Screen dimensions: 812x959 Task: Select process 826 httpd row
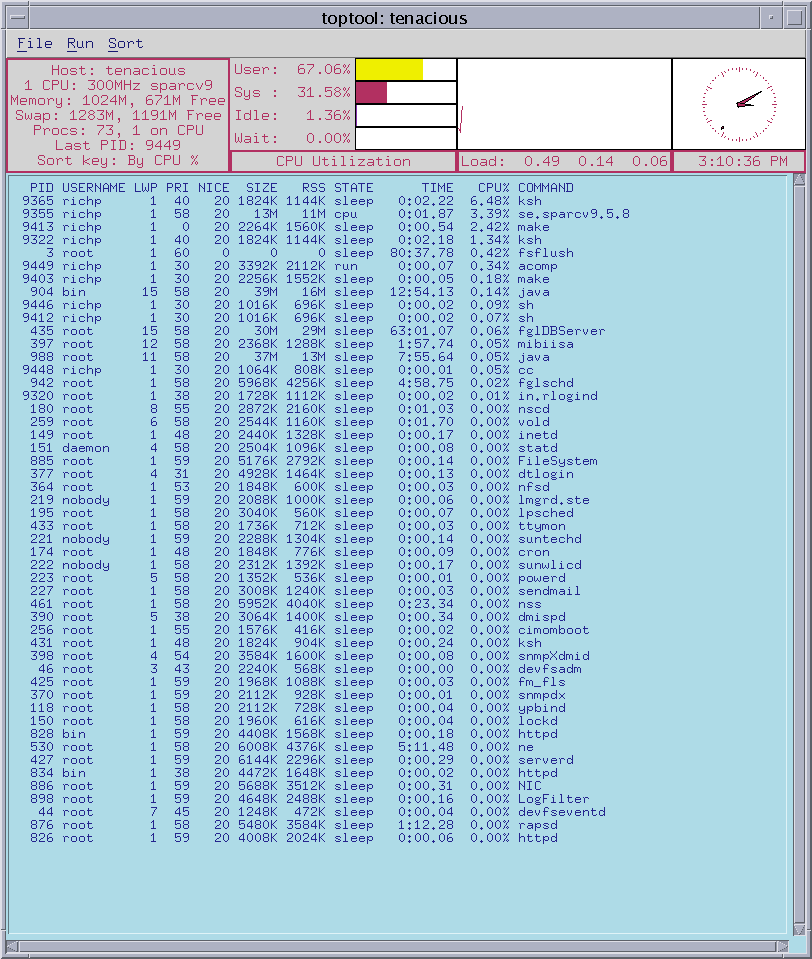294,838
